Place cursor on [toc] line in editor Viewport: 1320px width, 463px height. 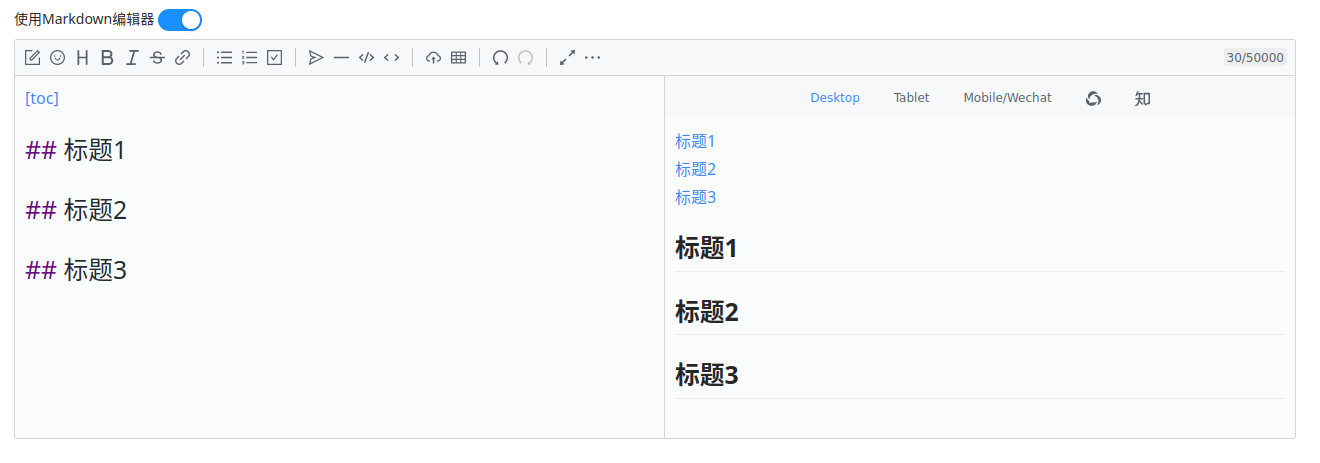pyautogui.click(x=42, y=98)
